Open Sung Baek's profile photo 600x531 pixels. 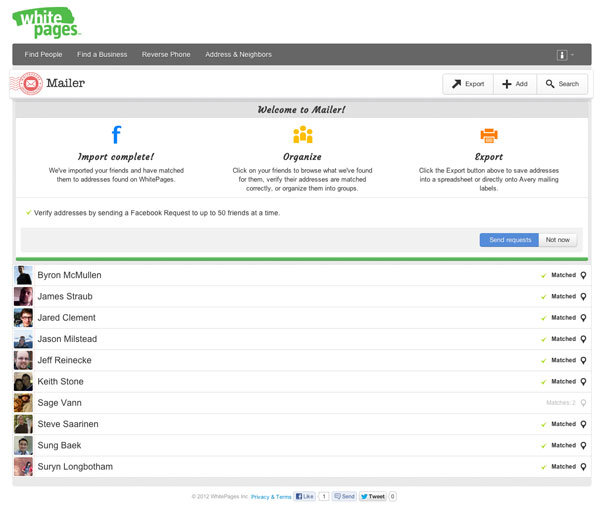pyautogui.click(x=23, y=445)
